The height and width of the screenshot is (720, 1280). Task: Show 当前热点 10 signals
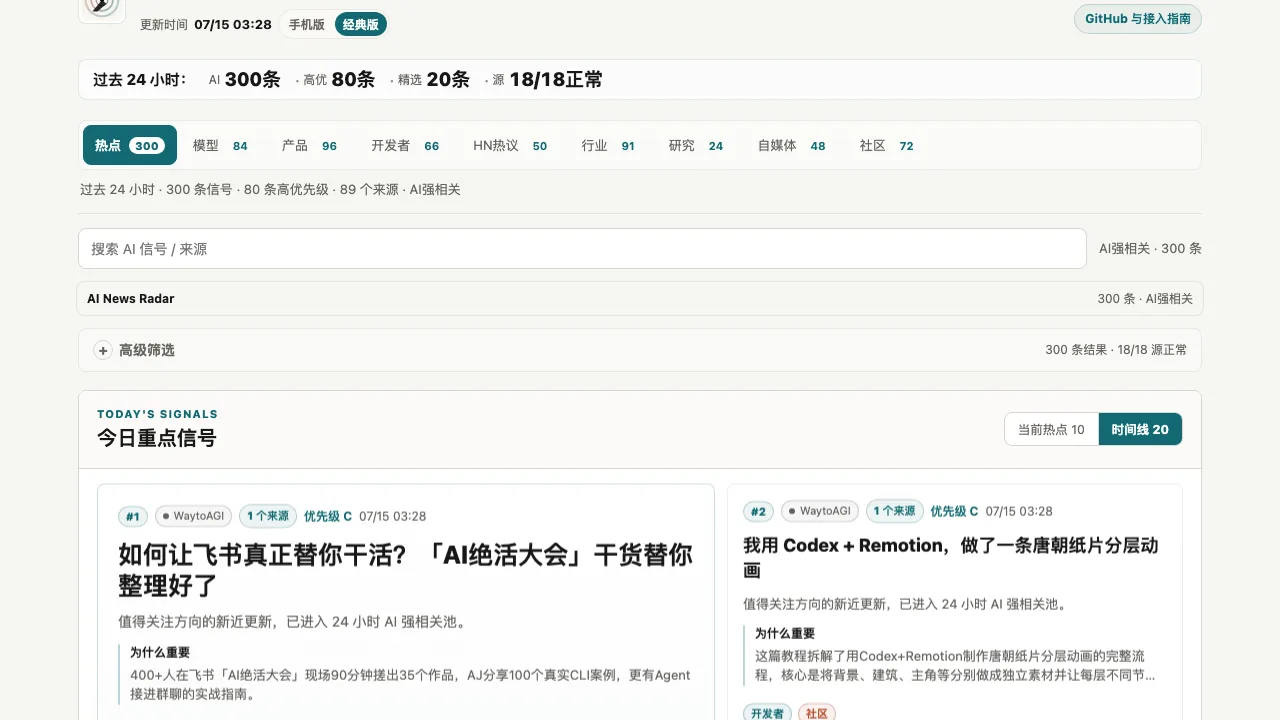(x=1051, y=429)
